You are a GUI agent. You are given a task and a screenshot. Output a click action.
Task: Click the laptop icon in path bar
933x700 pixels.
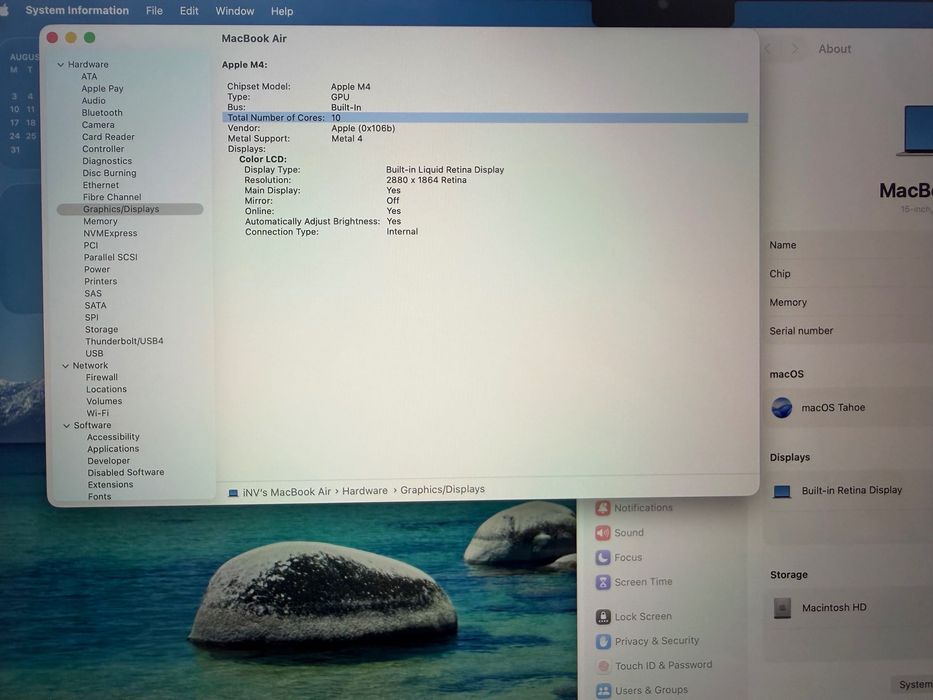[233, 493]
